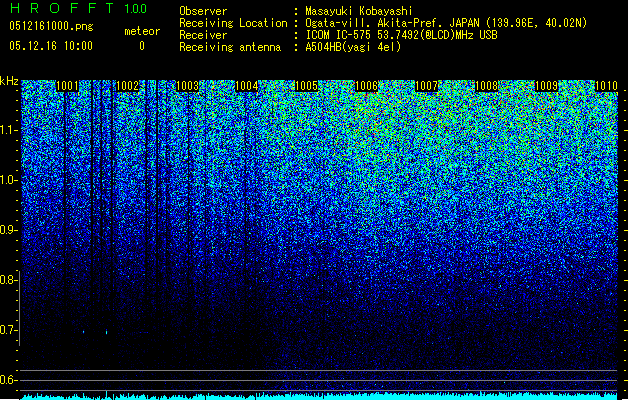
Task: Click the 0.8 kHz axis label
Action: coord(8,280)
